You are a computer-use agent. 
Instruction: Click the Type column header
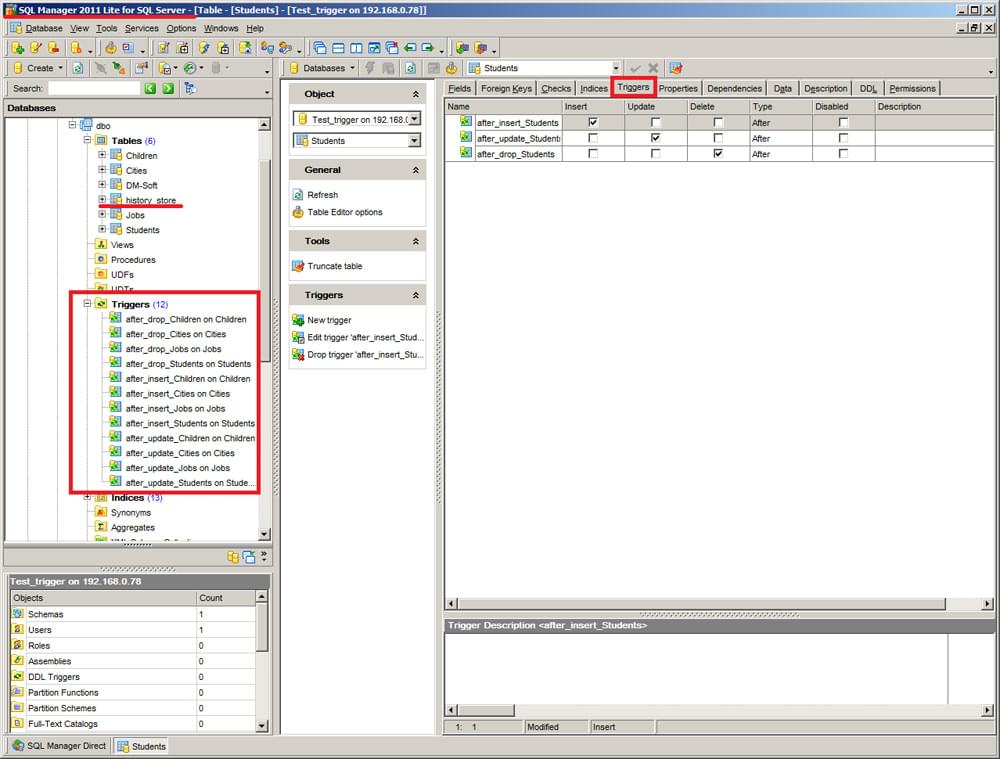pos(781,107)
